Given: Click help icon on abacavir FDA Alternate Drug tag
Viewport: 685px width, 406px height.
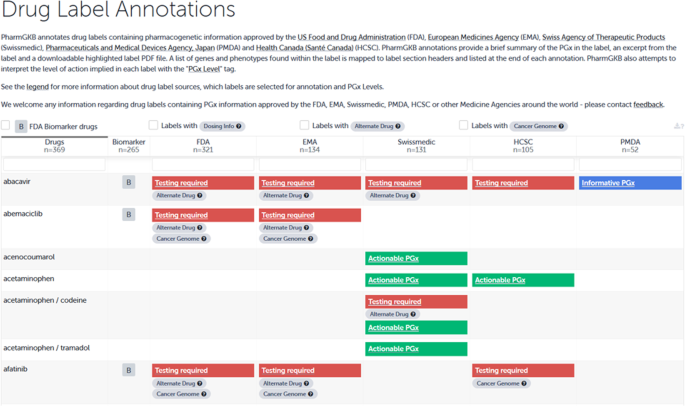Looking at the screenshot, I should (x=200, y=195).
